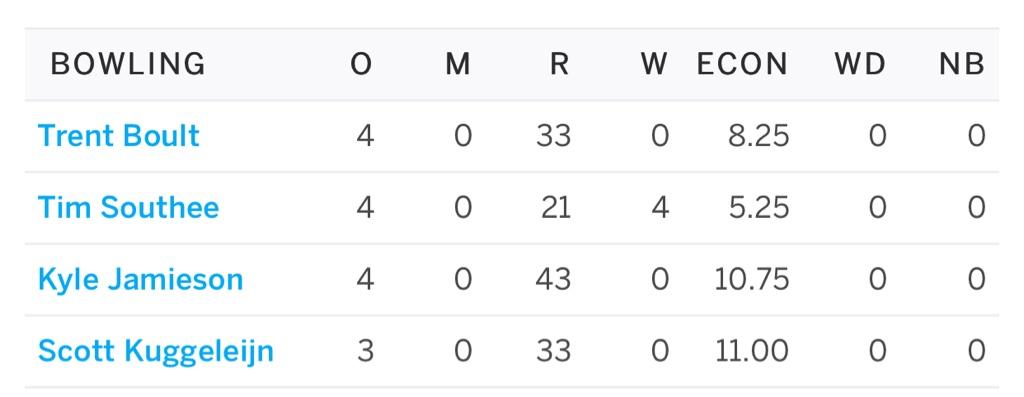Click the M maidens column header
This screenshot has height=397, width=1024.
click(458, 65)
